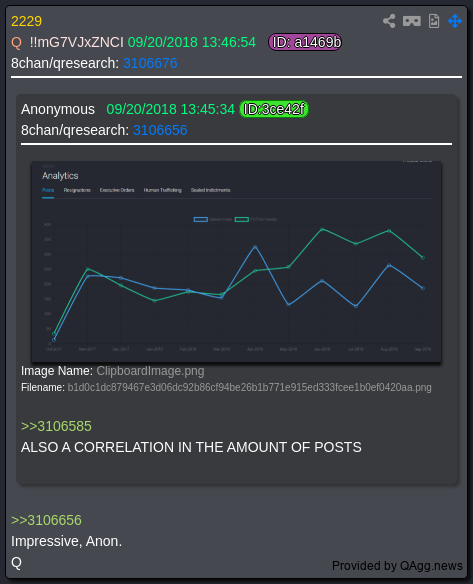Open the 8chan link 3106656 in the quoted post
The image size is (473, 584).
(160, 130)
